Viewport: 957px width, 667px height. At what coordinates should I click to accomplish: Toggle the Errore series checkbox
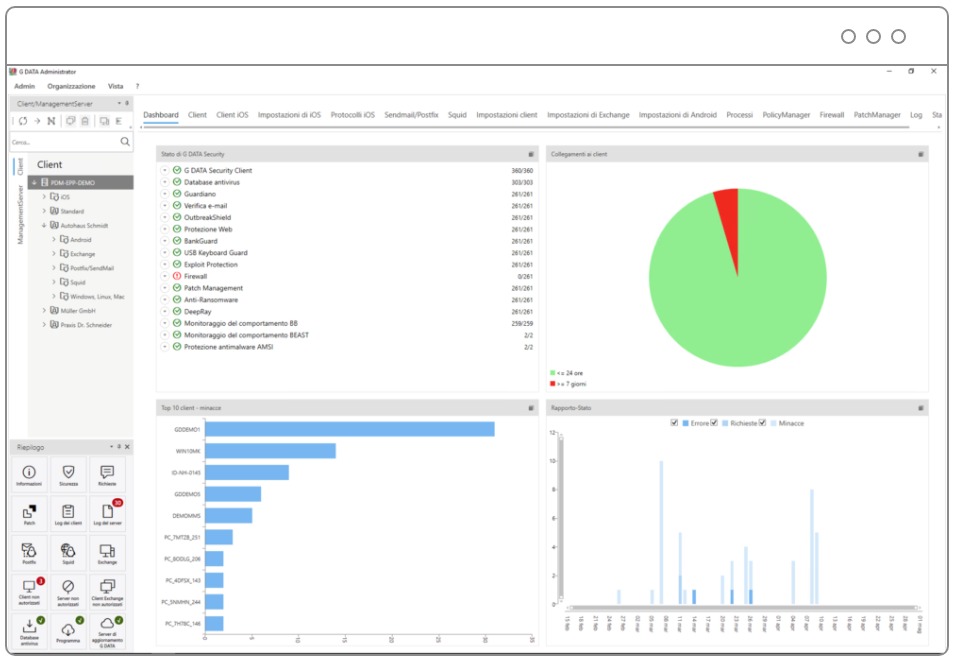[674, 422]
